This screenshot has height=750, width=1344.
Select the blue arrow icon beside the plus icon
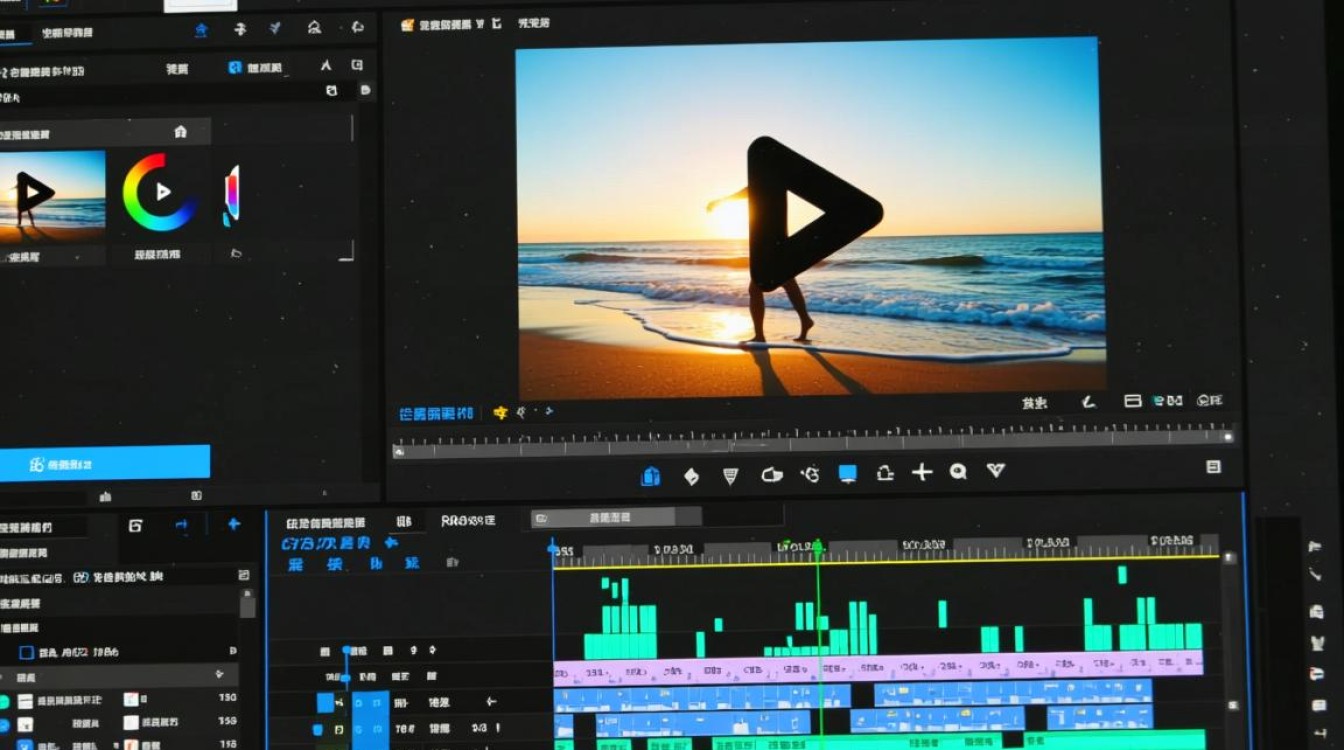coord(181,524)
